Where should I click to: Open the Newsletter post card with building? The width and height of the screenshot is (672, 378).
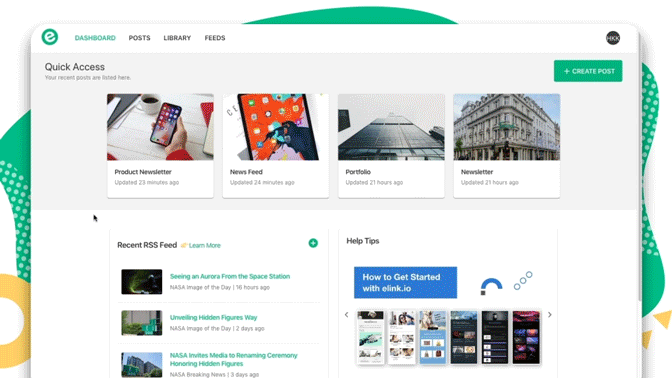coord(507,146)
